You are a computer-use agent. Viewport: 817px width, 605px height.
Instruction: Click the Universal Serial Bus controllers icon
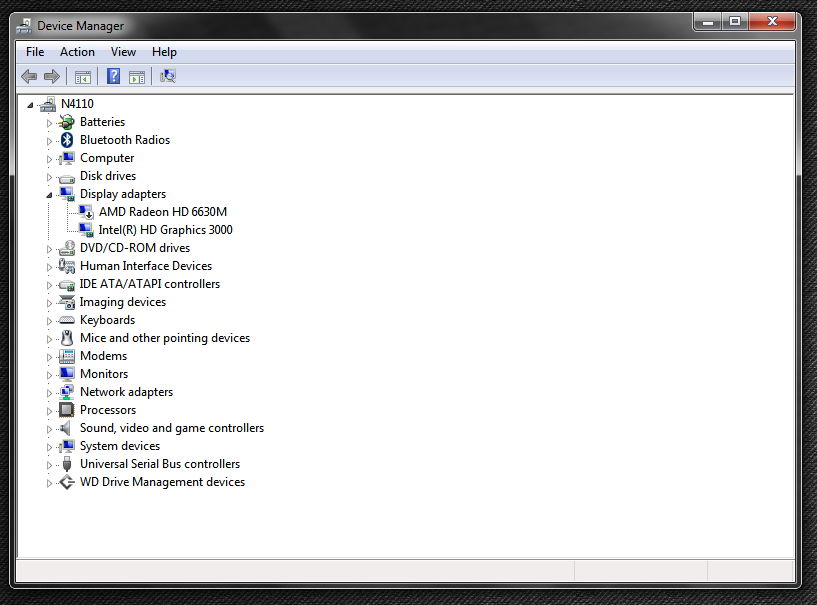67,464
